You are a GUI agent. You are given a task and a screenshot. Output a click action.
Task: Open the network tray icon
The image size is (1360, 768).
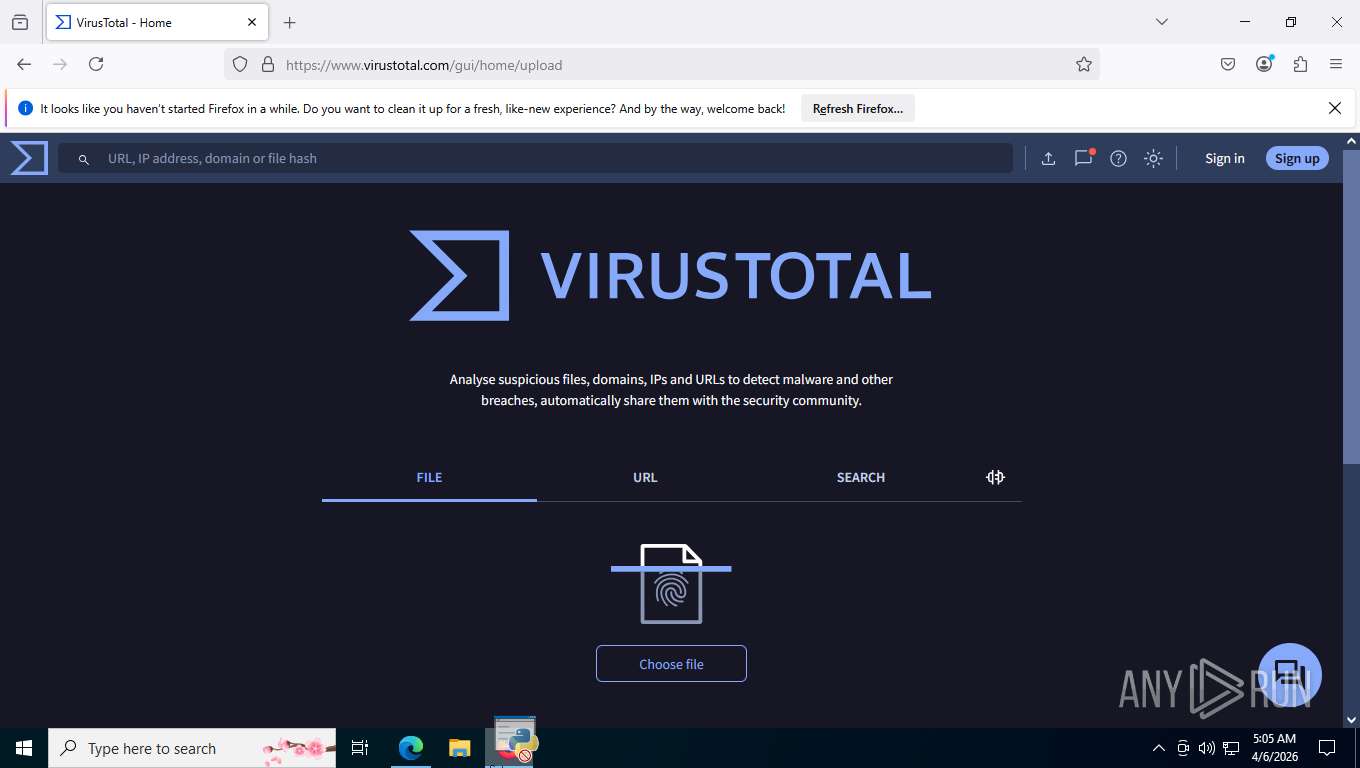click(x=1231, y=748)
